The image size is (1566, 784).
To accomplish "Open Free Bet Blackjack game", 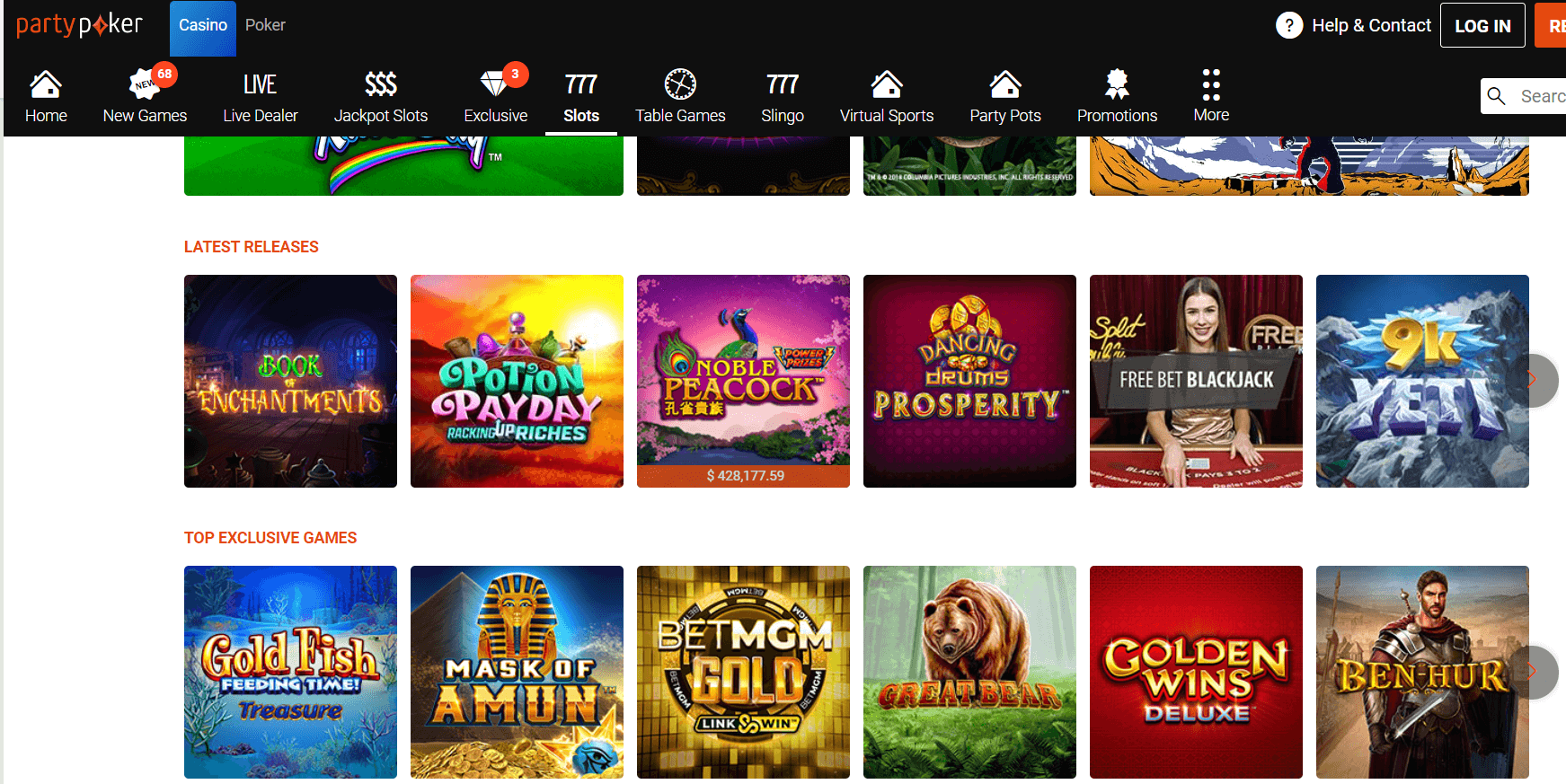I will coord(1196,381).
